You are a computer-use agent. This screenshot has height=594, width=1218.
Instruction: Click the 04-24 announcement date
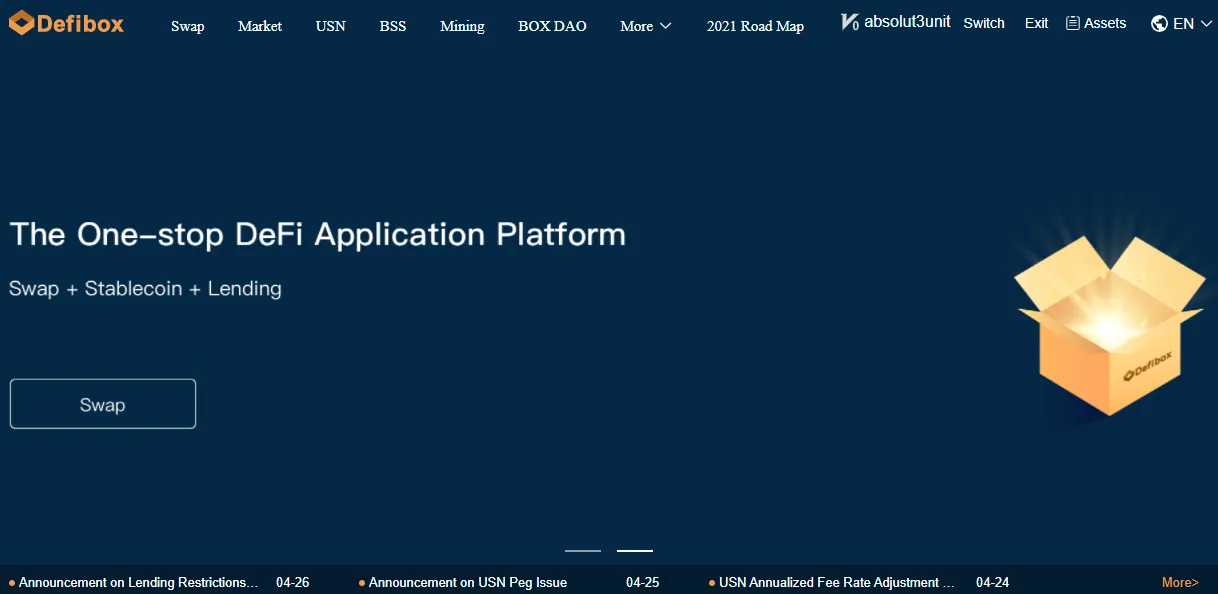993,582
